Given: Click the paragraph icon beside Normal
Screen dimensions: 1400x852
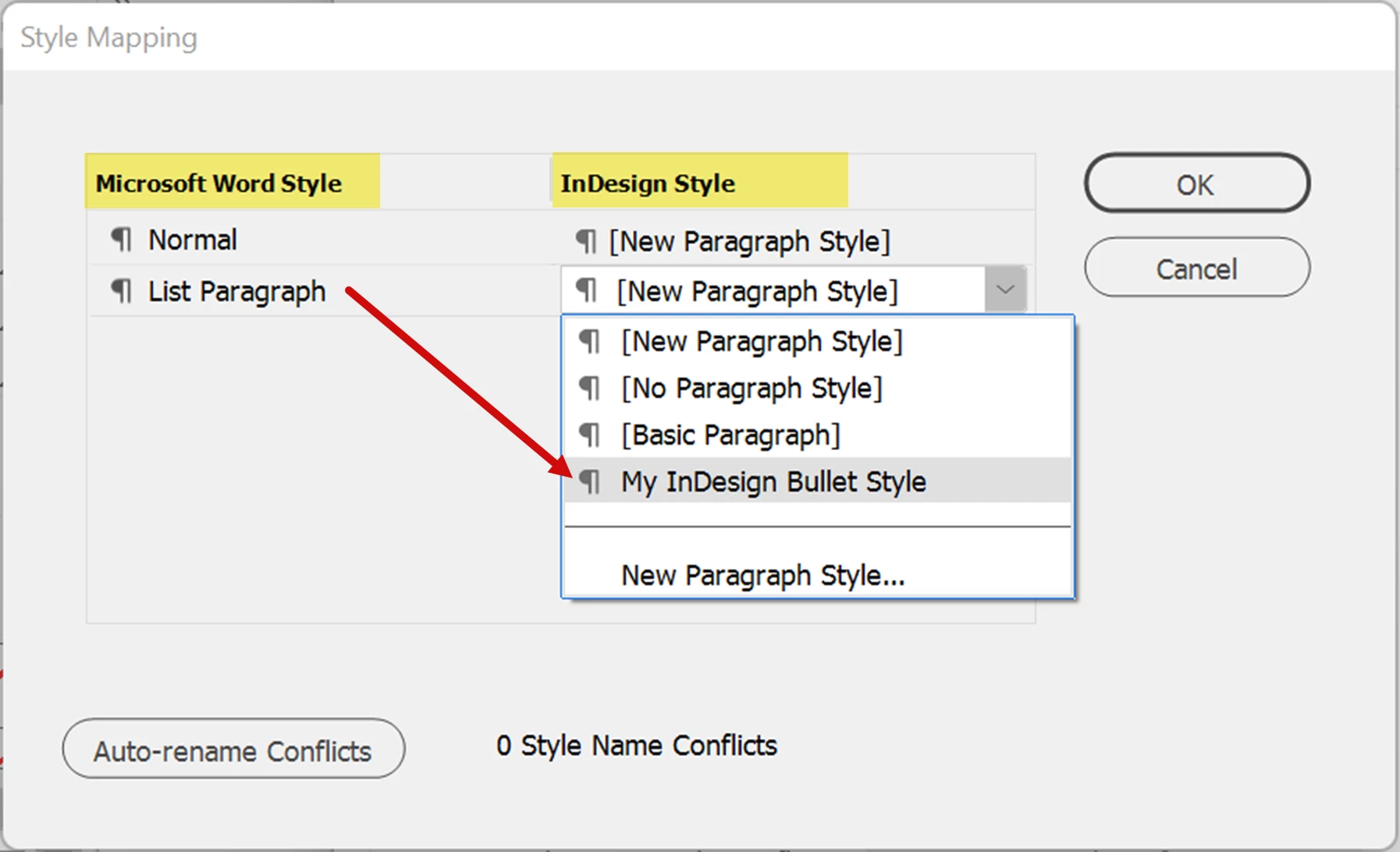Looking at the screenshot, I should (x=121, y=240).
